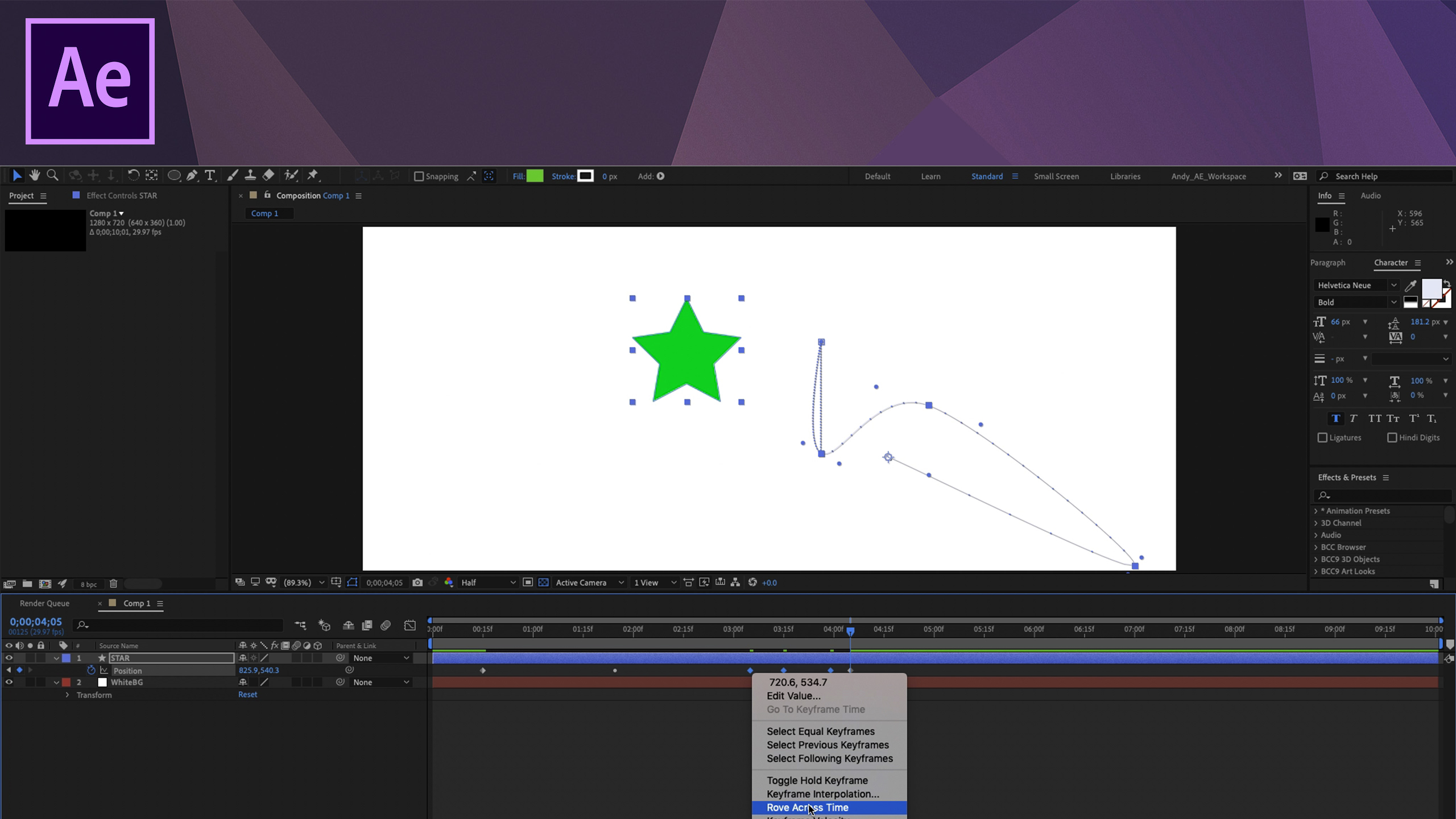Switch to the Learn workspace

pos(930,176)
